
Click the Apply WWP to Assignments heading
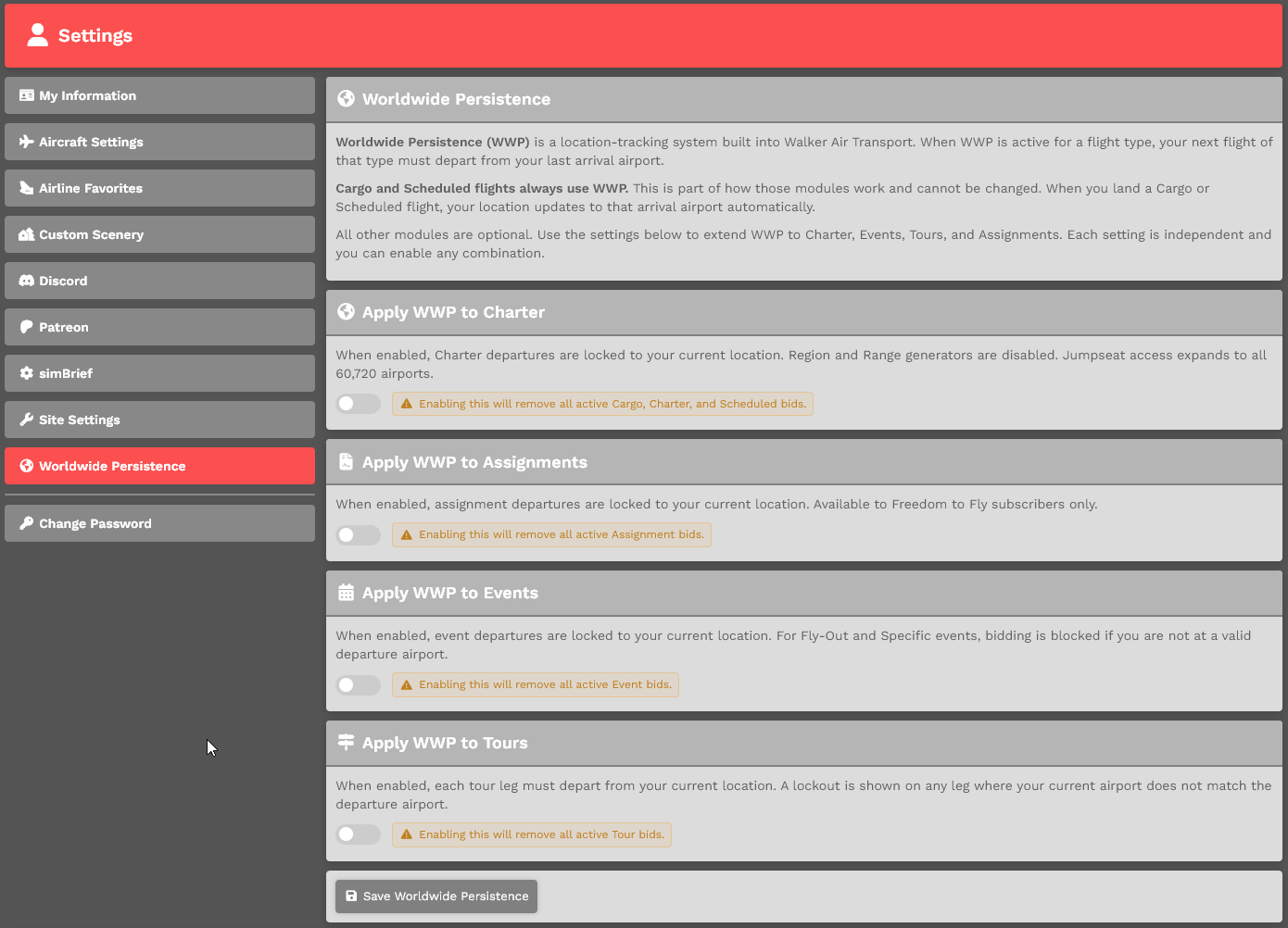click(x=474, y=462)
